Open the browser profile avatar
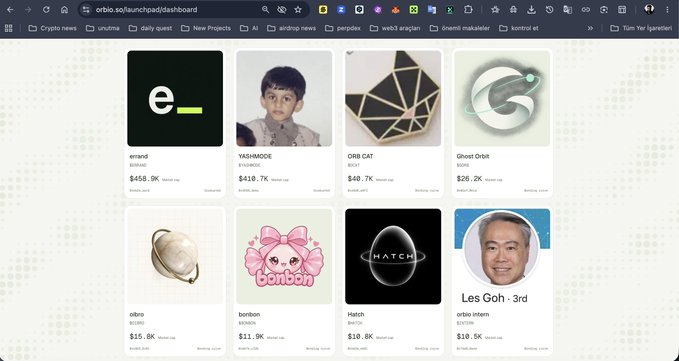 tap(649, 10)
